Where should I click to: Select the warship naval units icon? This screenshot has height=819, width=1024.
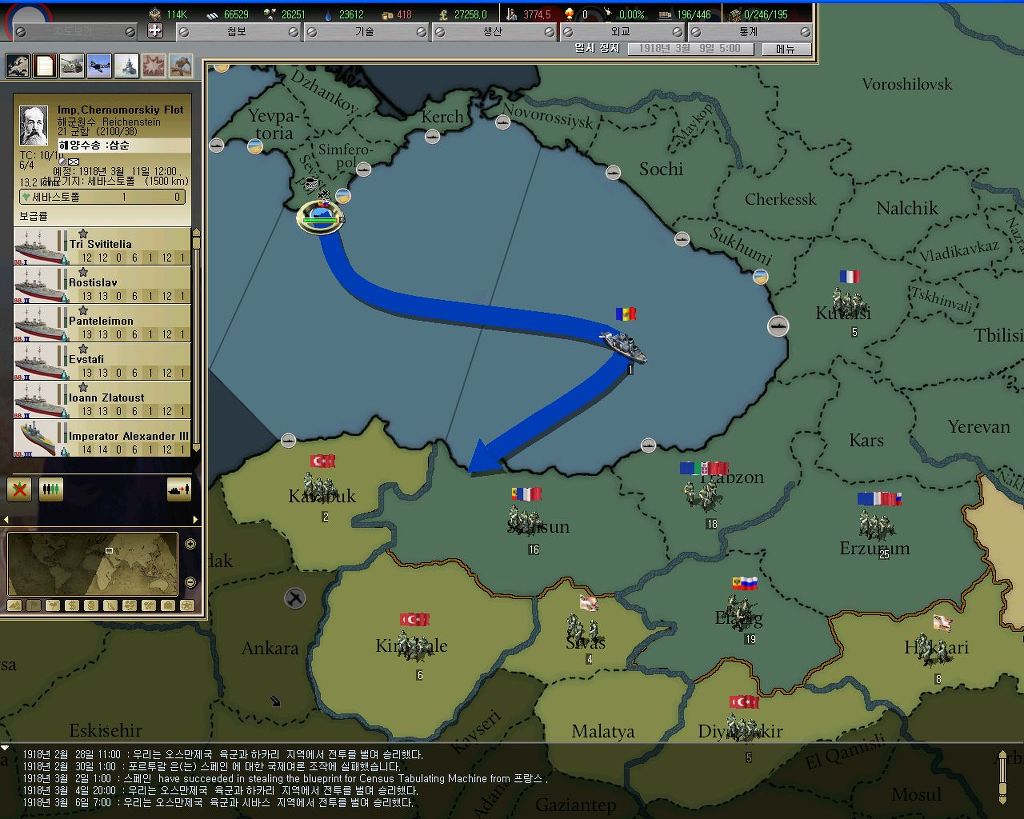coord(127,66)
